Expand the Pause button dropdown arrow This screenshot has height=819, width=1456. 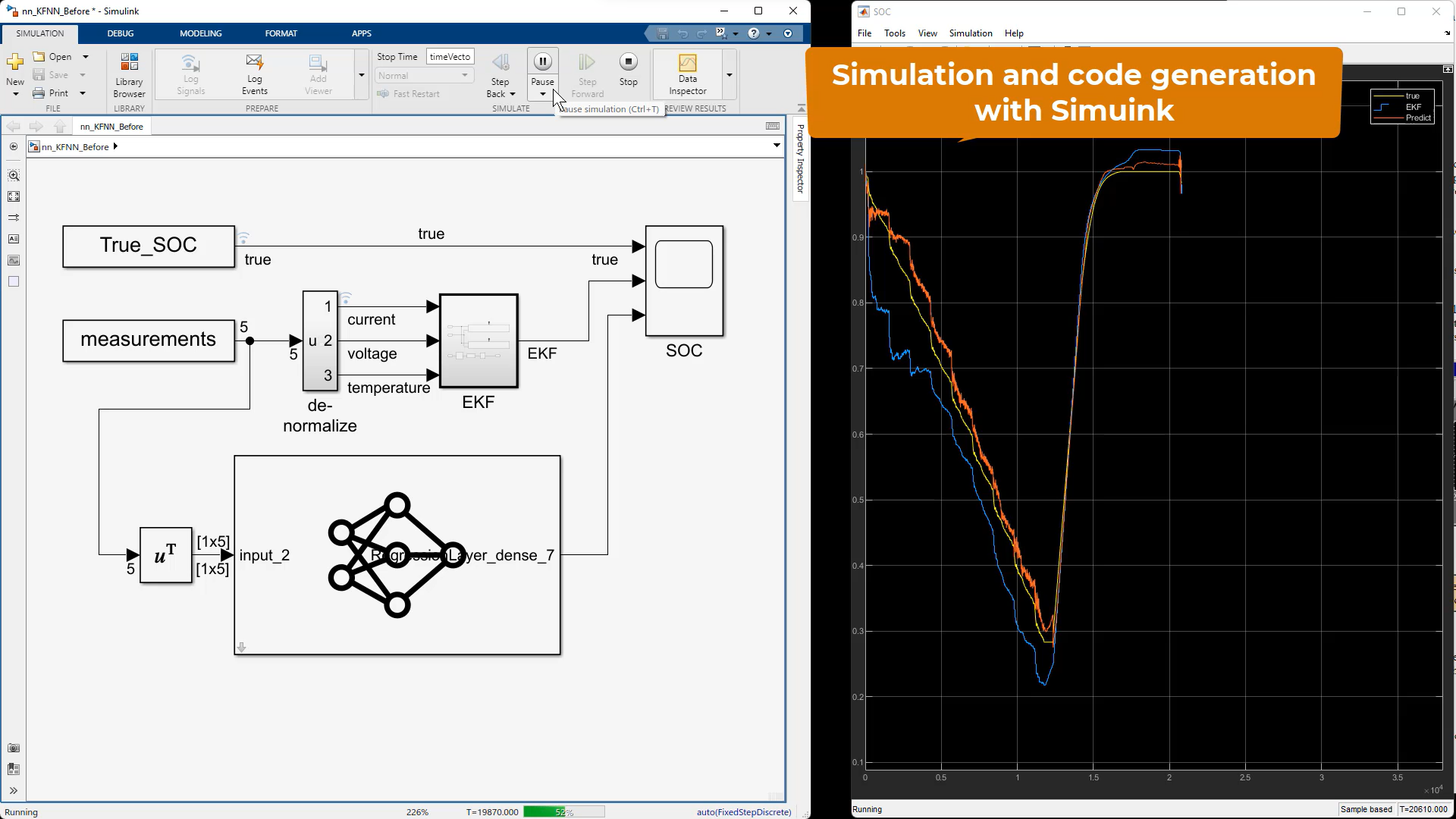tap(542, 94)
